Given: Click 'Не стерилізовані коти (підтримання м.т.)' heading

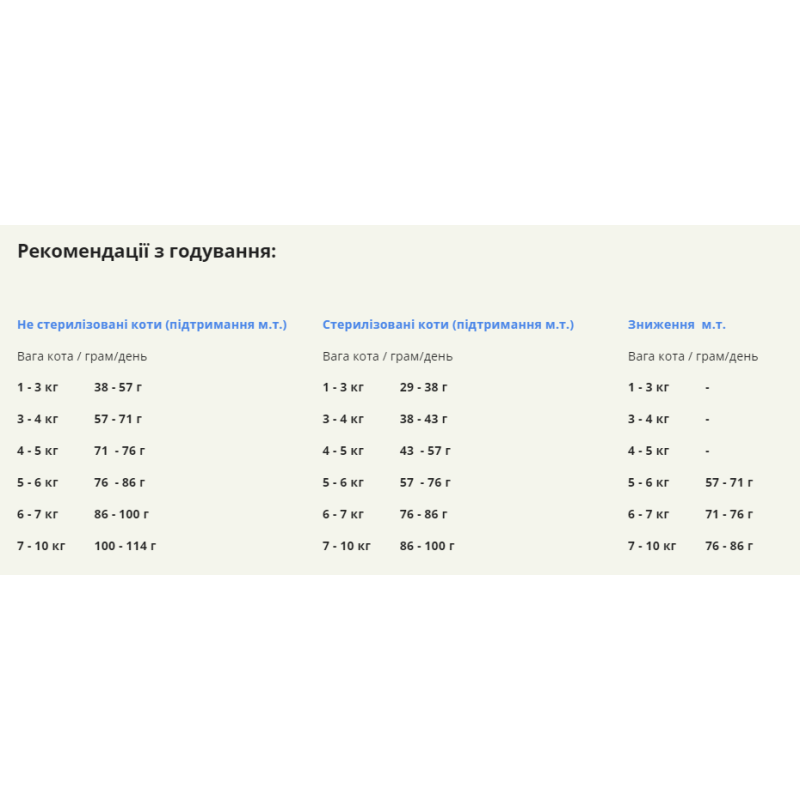Looking at the screenshot, I should coord(152,324).
